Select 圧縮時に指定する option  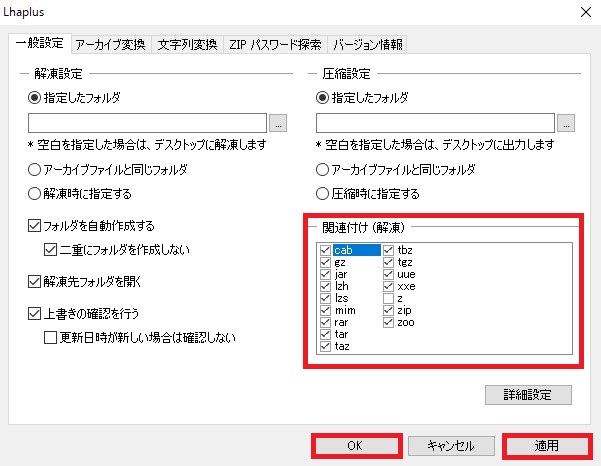click(x=322, y=194)
